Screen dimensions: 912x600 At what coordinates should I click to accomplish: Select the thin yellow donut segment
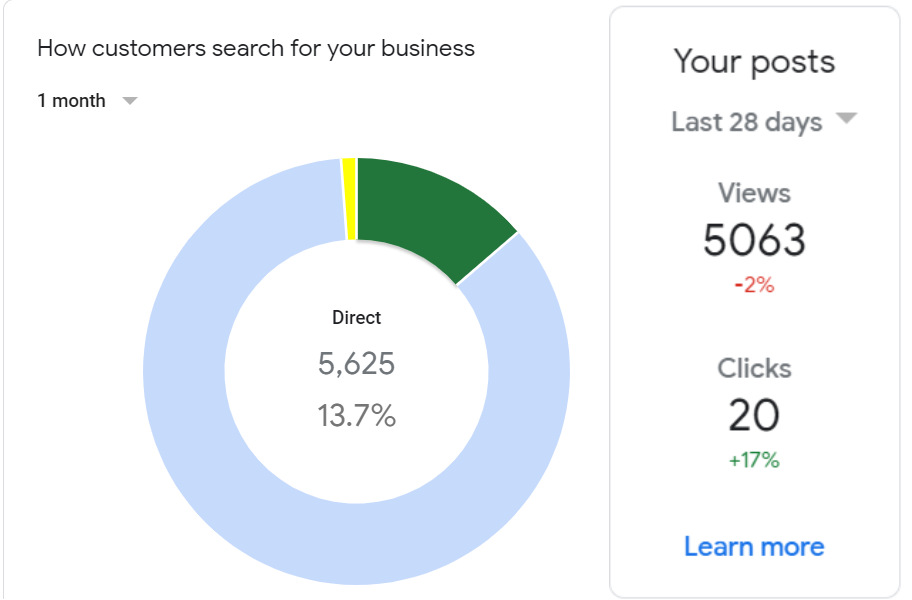click(349, 199)
